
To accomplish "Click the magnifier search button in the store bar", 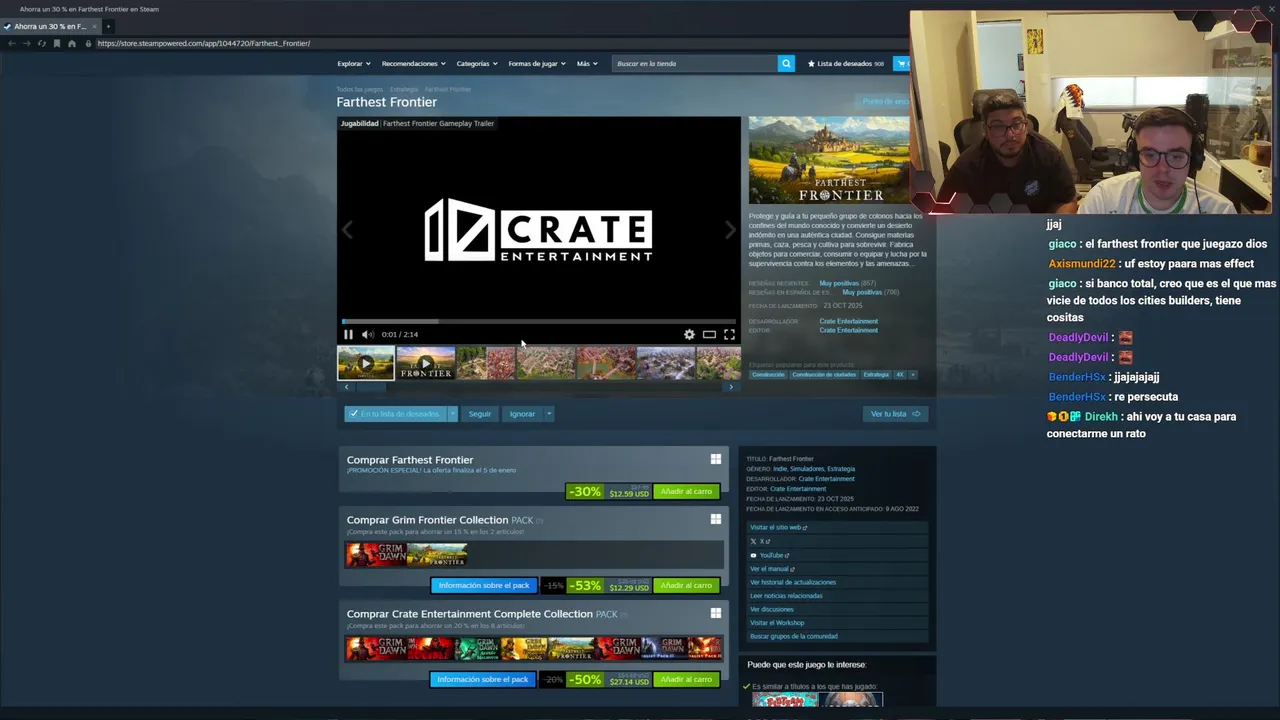I will coord(786,63).
